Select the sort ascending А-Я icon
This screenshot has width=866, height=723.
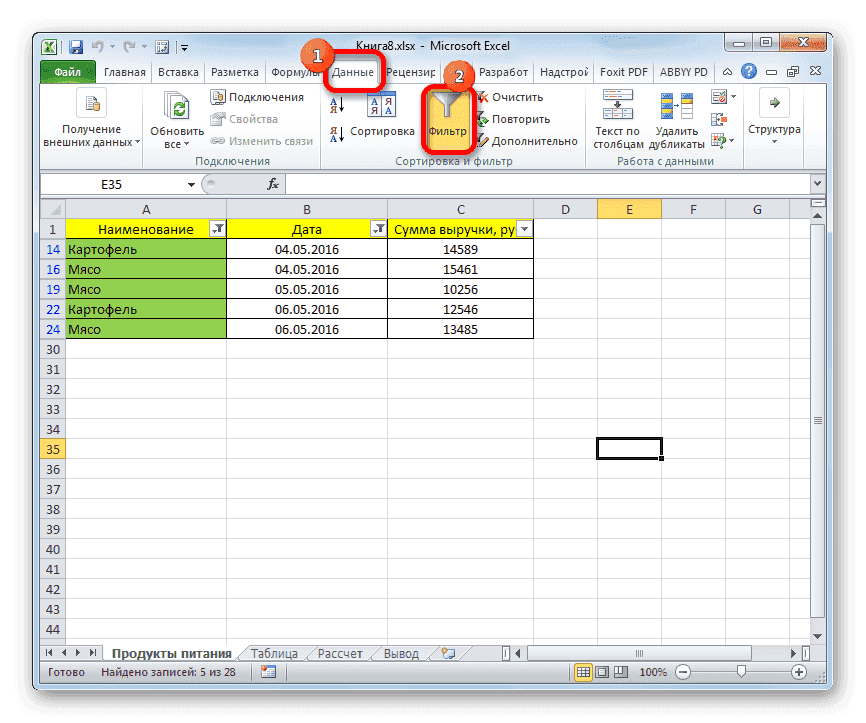tap(335, 105)
